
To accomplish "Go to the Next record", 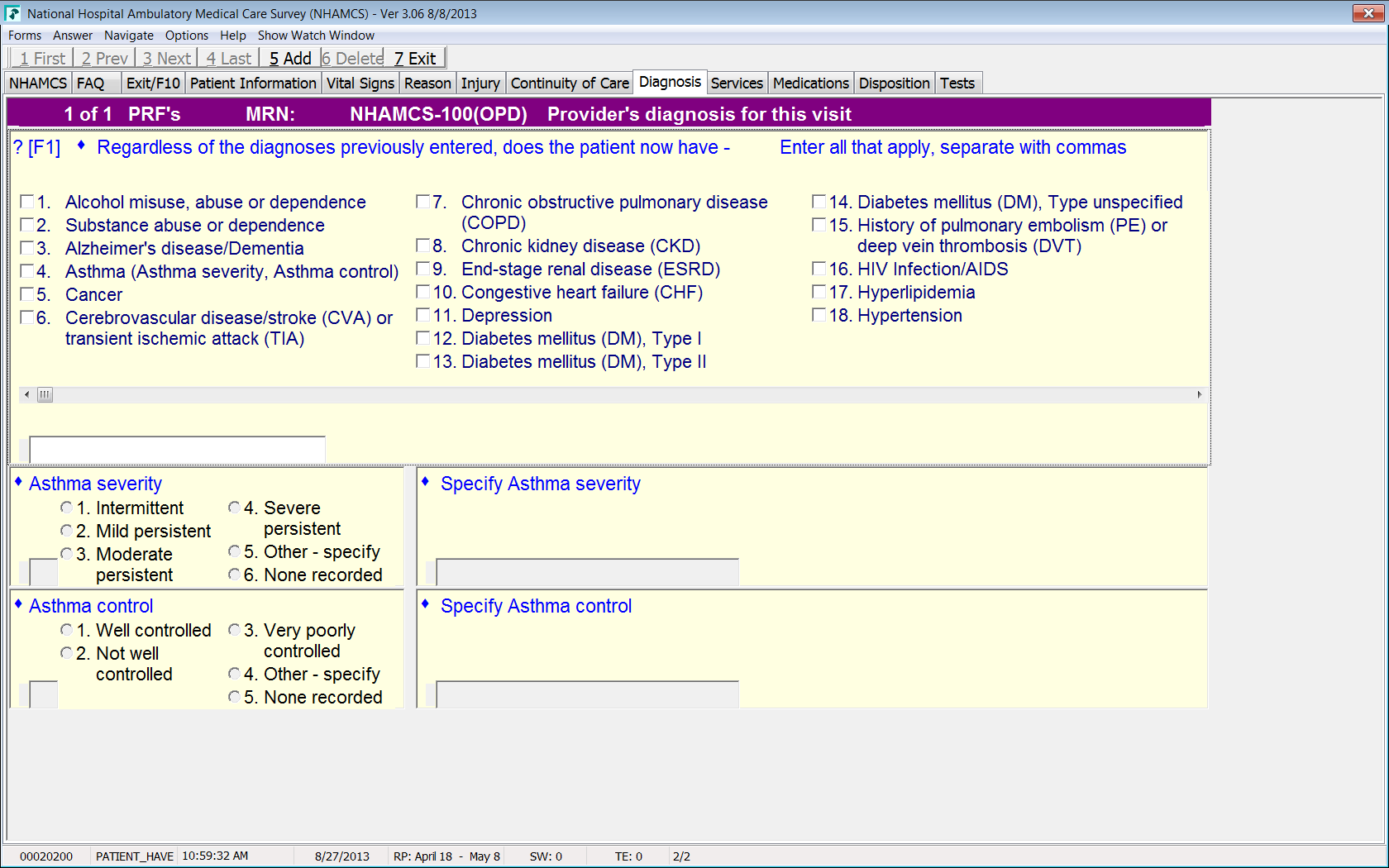I will 166,58.
